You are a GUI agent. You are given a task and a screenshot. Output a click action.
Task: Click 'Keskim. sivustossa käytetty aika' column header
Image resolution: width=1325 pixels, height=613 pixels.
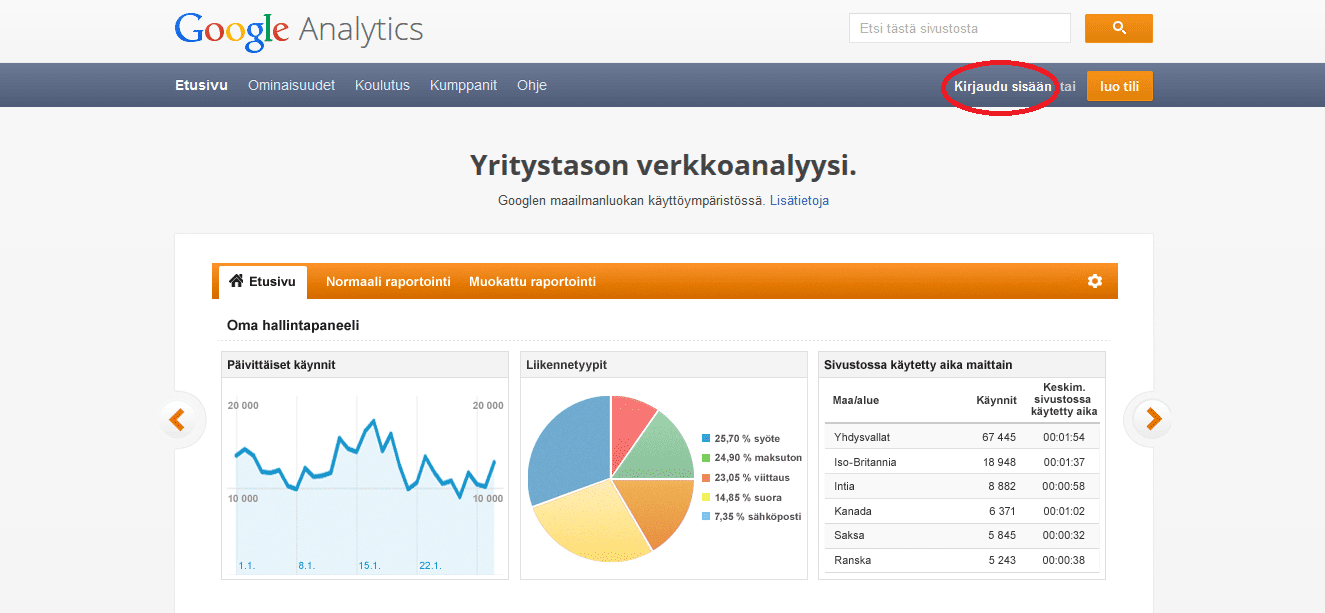tap(1064, 399)
